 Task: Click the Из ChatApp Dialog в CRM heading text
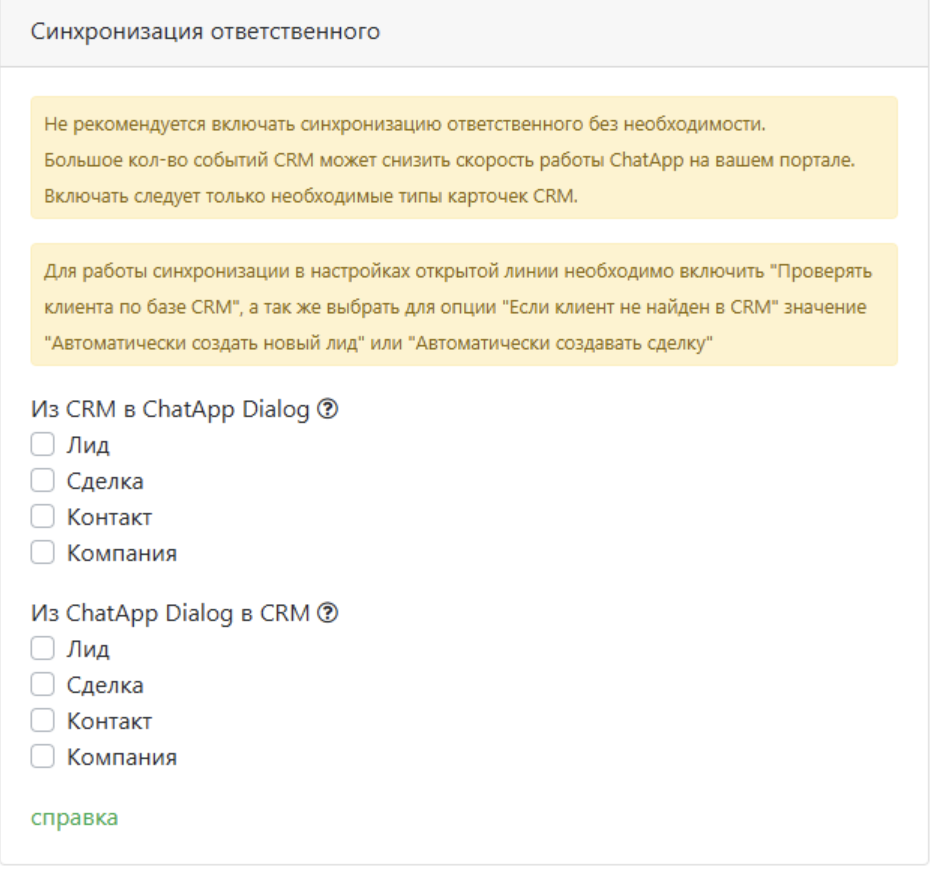172,614
